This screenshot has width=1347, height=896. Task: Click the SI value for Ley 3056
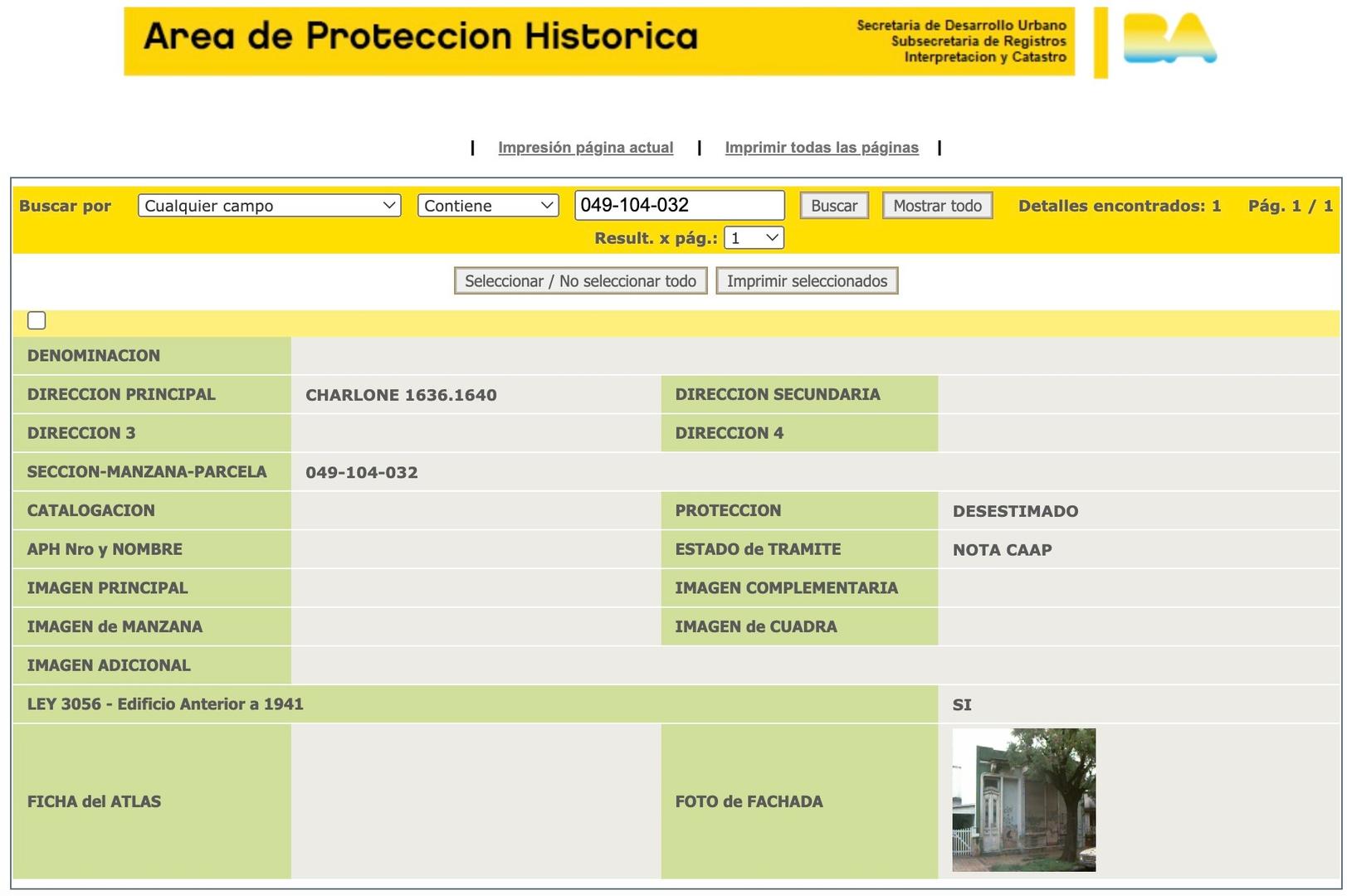[962, 705]
